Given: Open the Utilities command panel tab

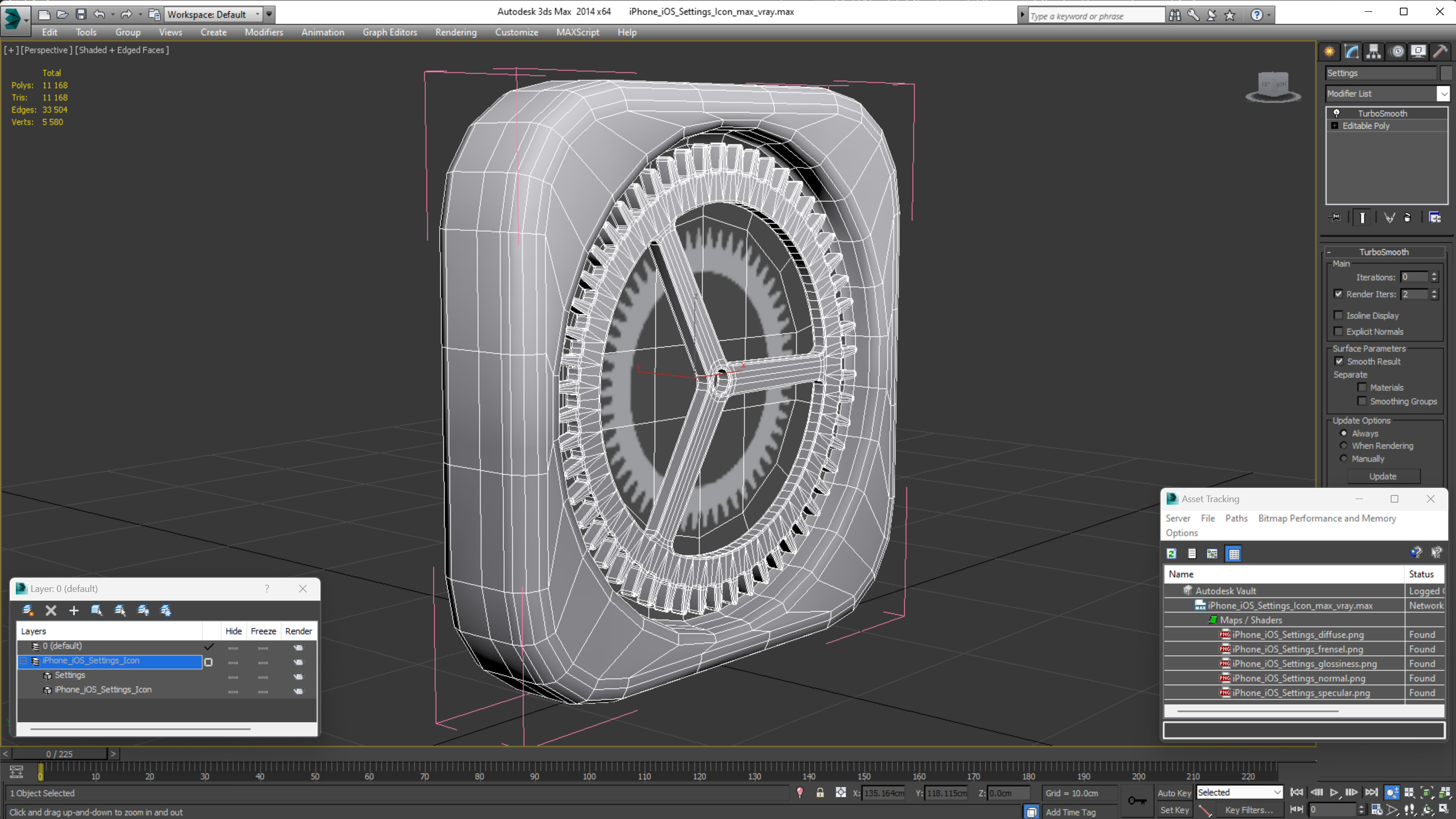Looking at the screenshot, I should (1440, 52).
